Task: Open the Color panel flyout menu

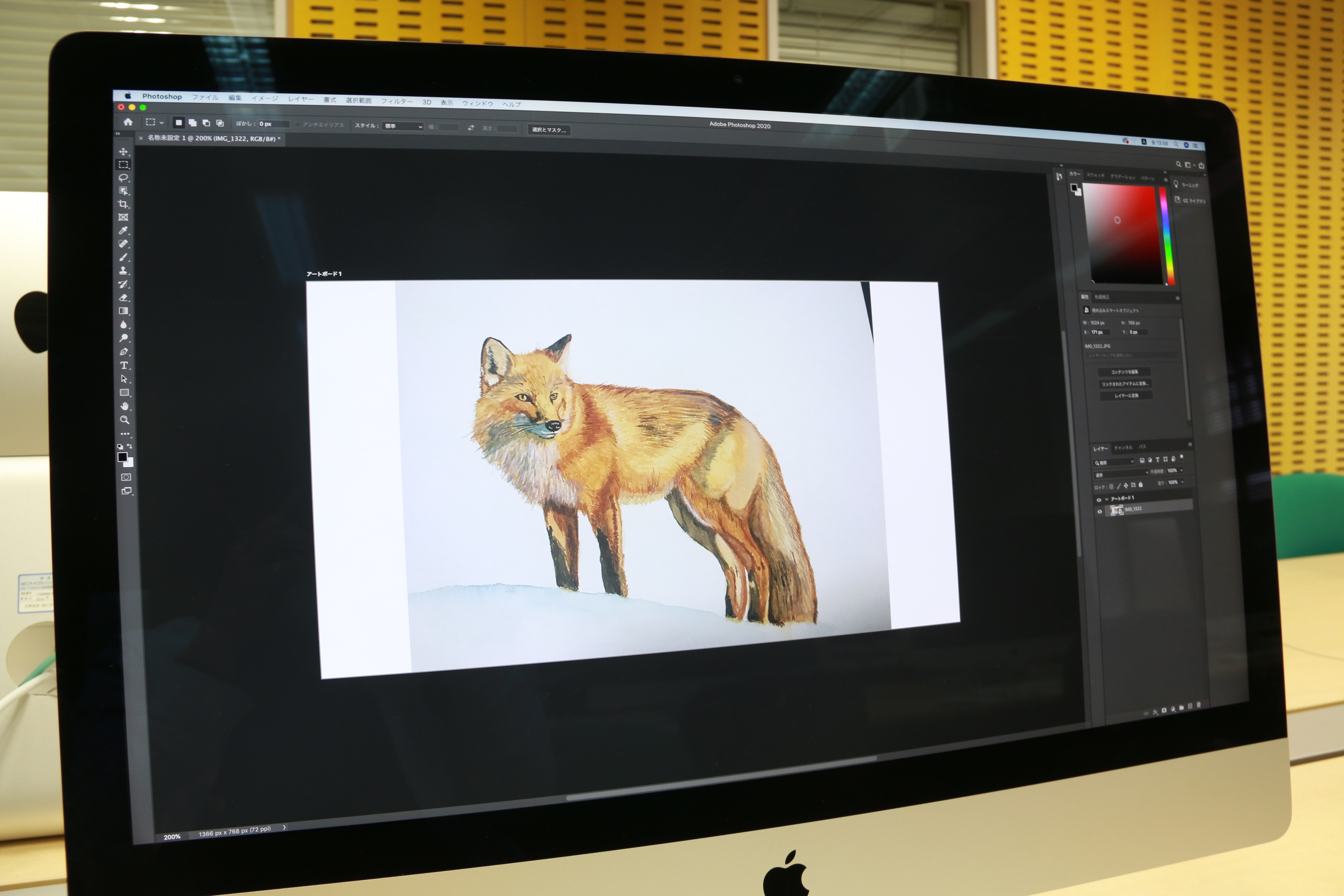Action: coord(1166,180)
